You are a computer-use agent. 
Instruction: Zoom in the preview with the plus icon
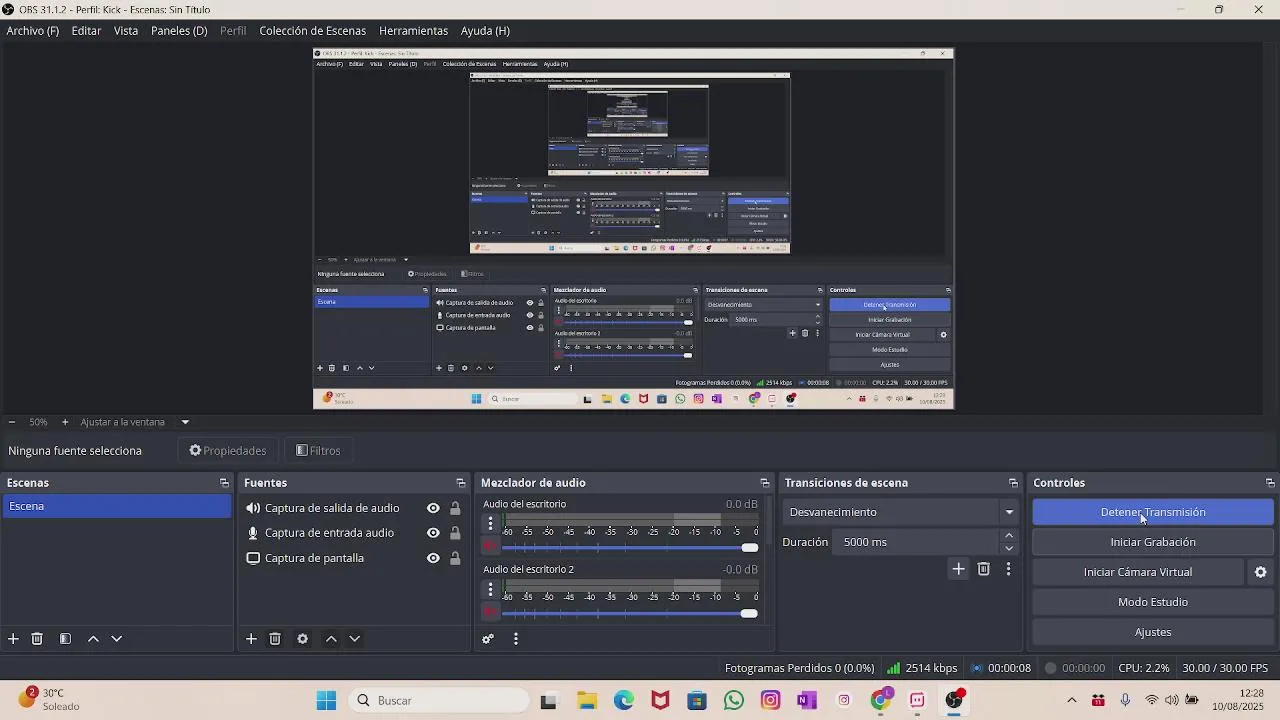pyautogui.click(x=65, y=422)
